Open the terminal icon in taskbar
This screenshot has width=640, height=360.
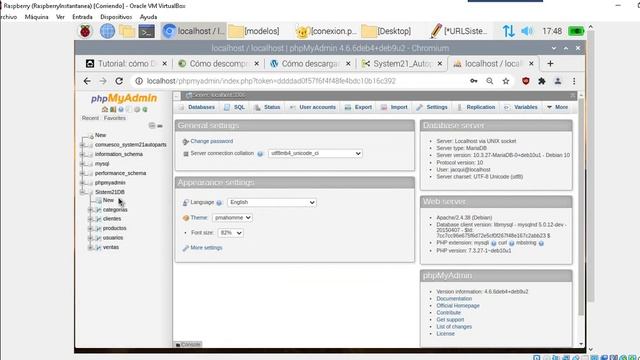coord(147,31)
